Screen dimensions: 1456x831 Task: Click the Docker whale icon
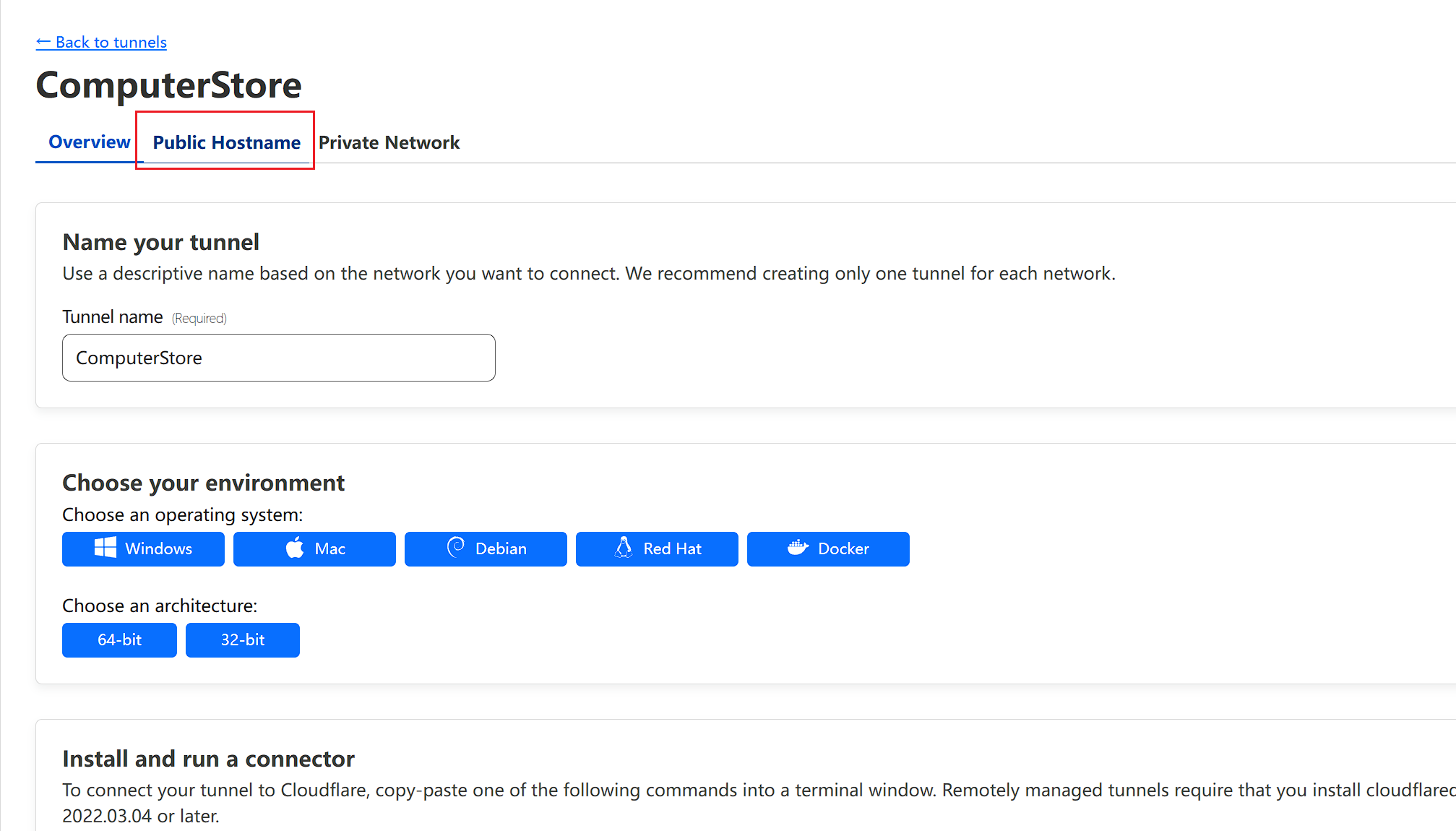(x=798, y=548)
